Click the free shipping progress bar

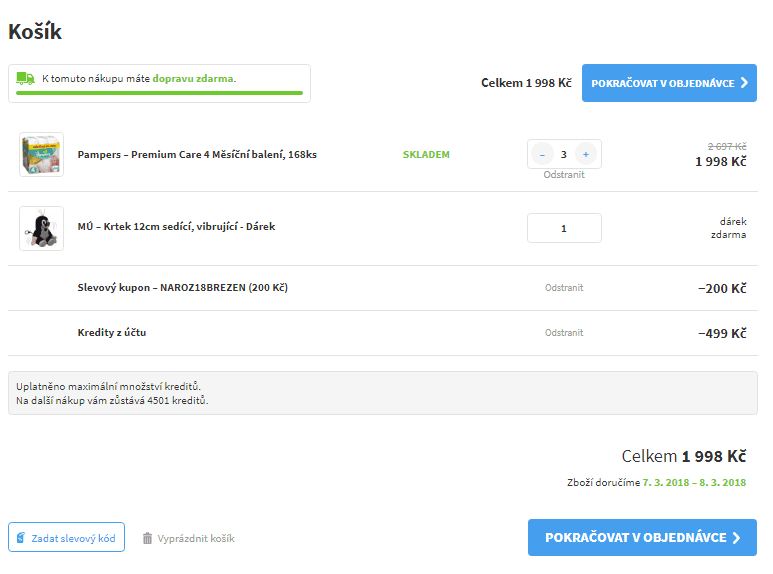(x=159, y=93)
